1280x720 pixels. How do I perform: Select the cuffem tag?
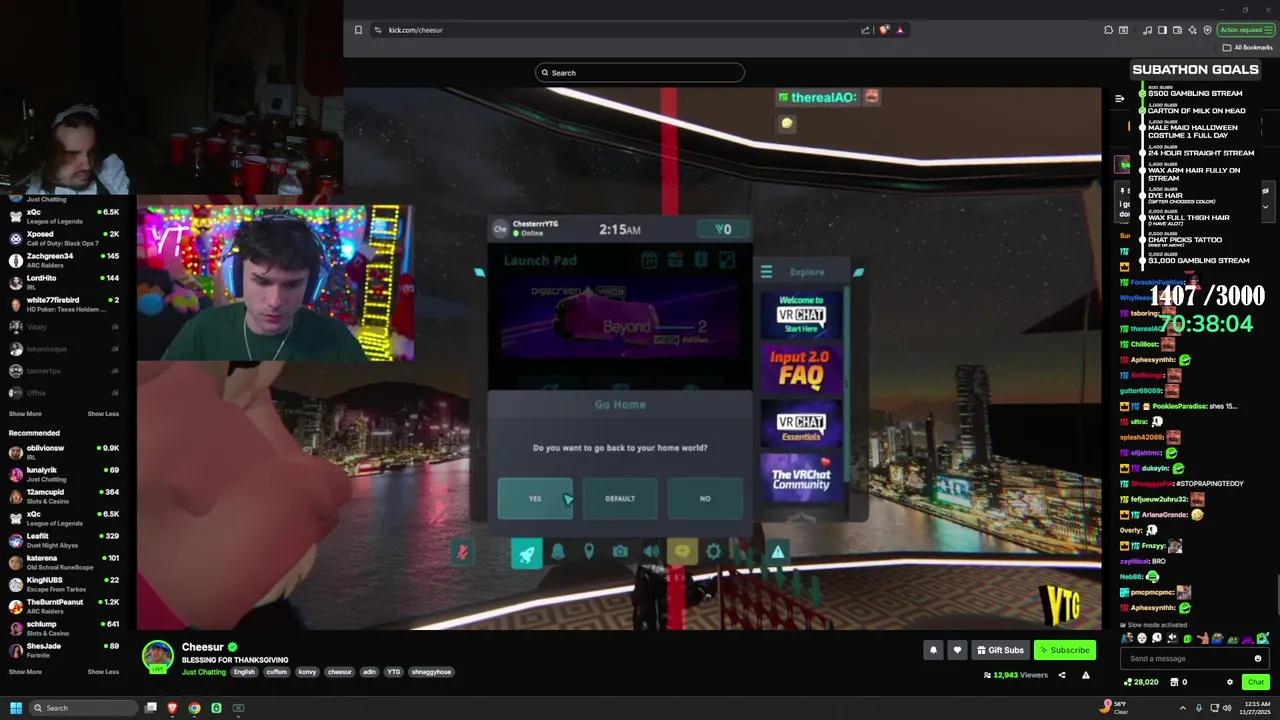tap(277, 672)
